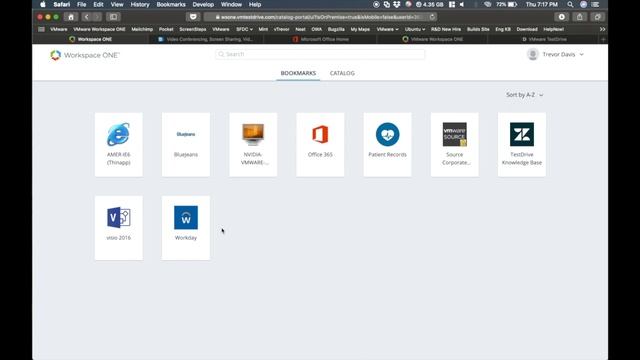
Task: Select VMware TestDrive browser tab
Action: click(x=544, y=39)
